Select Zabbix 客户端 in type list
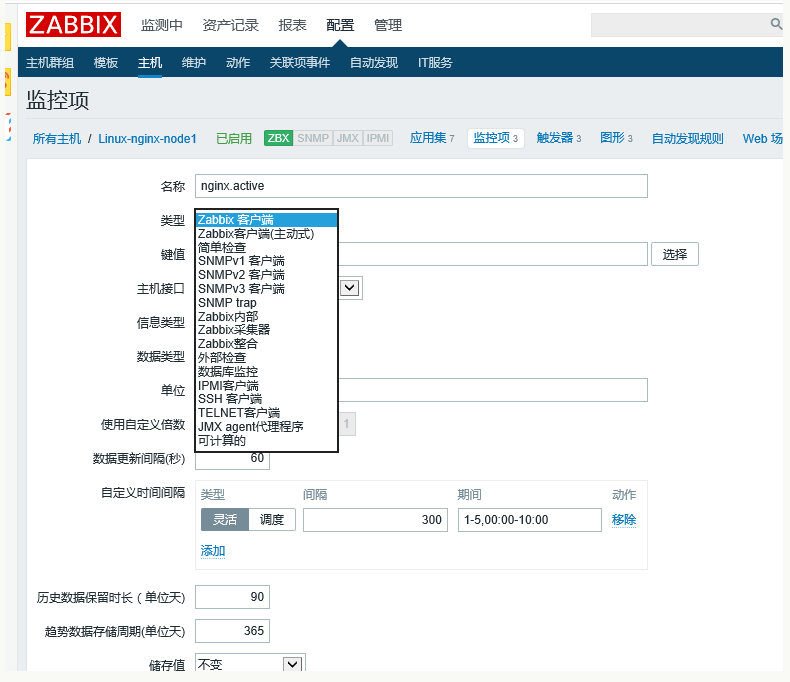This screenshot has height=682, width=790. pos(266,220)
